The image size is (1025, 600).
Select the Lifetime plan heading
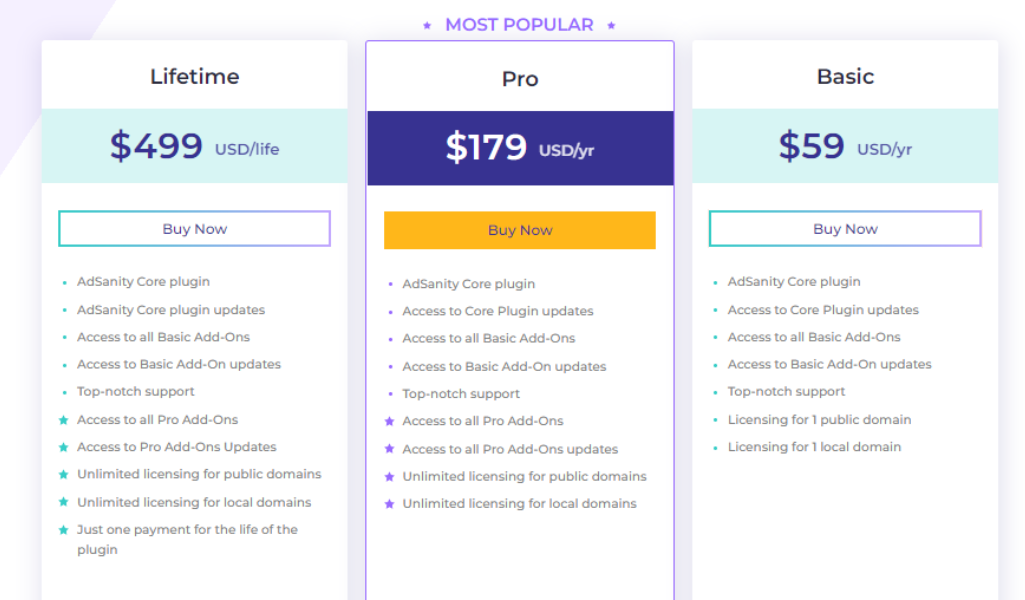pos(195,76)
